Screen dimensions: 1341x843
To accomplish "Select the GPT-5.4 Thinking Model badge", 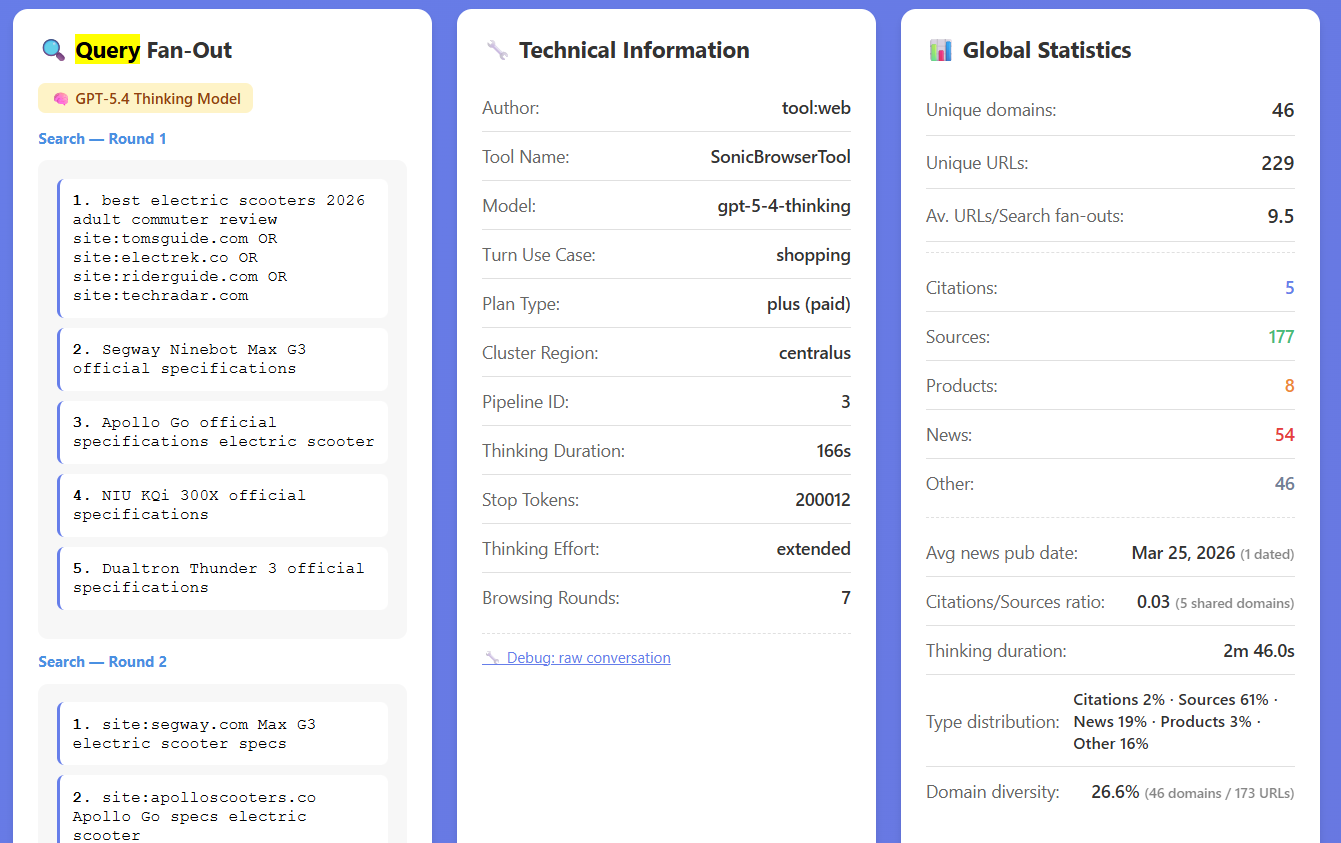I will [145, 98].
